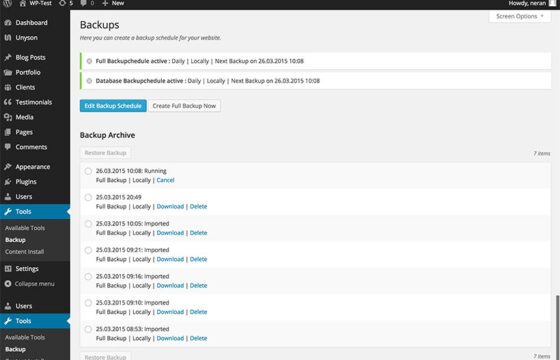Image resolution: width=560 pixels, height=360 pixels.
Task: Cancel the running 26.03.2015 10:08 backup
Action: coord(165,180)
